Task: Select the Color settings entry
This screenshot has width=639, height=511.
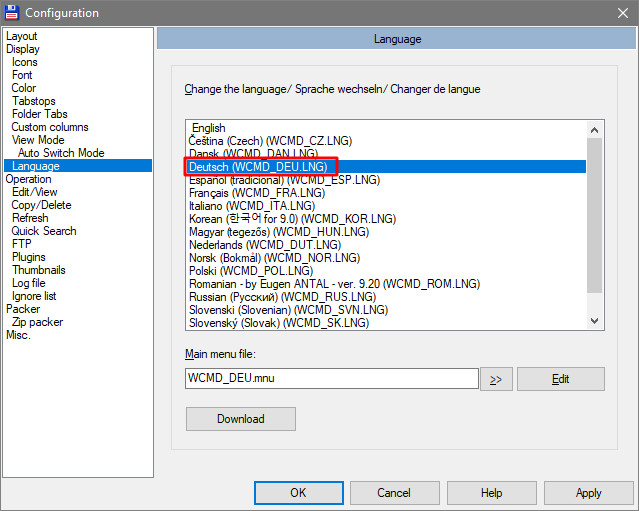Action: point(24,88)
